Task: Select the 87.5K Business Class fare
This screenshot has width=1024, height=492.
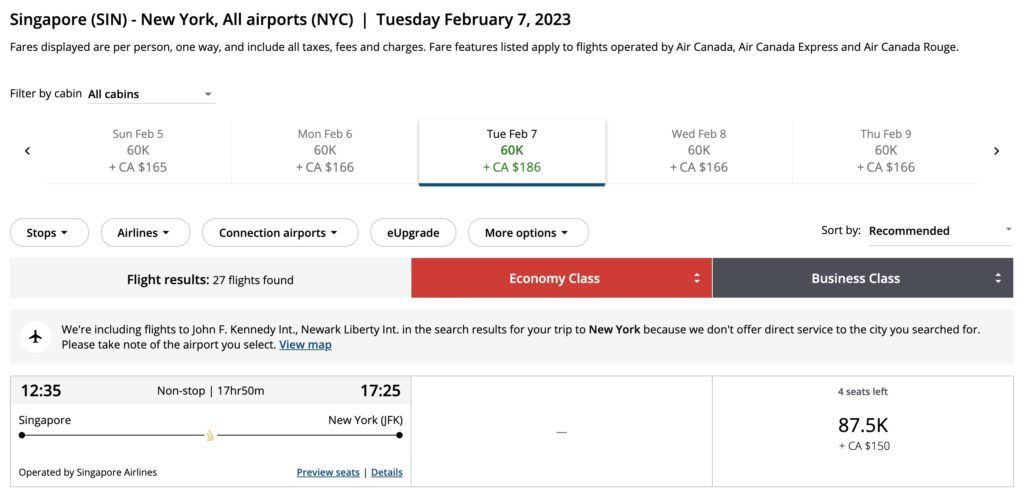Action: pyautogui.click(x=863, y=431)
